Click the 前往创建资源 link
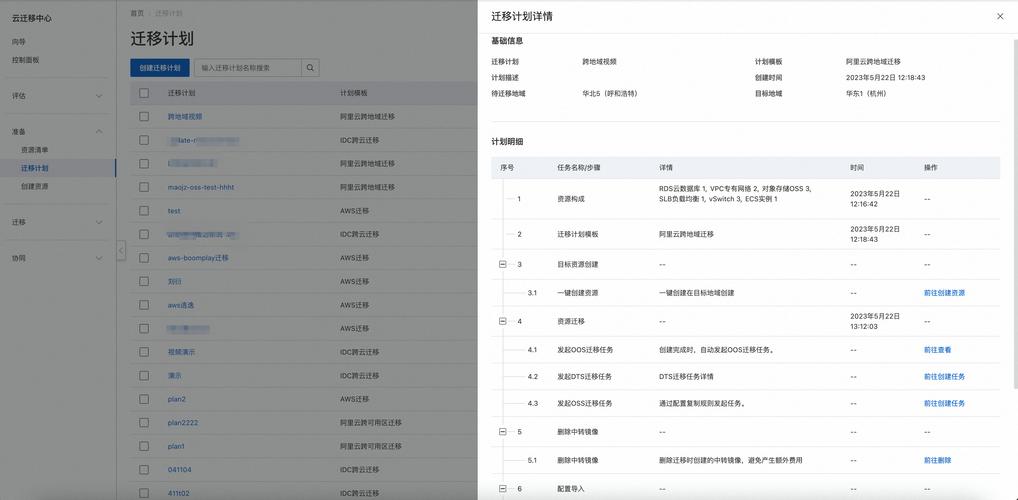The height and width of the screenshot is (500, 1018). point(944,293)
